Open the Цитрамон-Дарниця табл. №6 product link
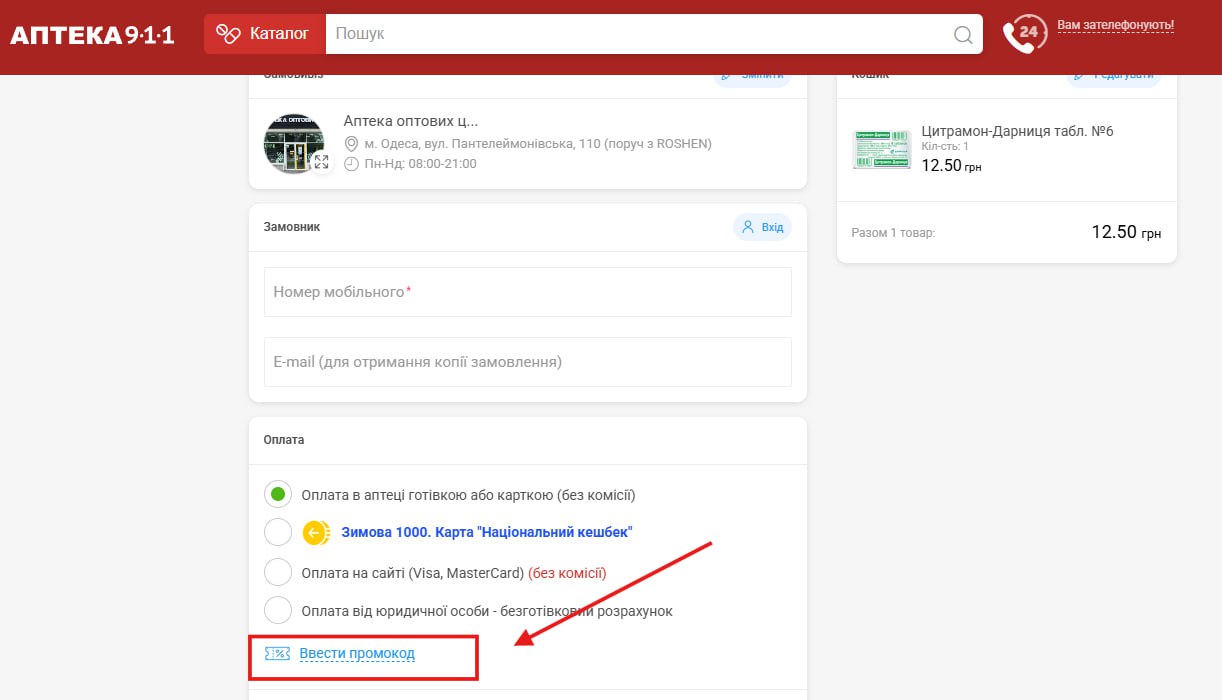Screen dimensions: 1222x700 tap(1017, 131)
